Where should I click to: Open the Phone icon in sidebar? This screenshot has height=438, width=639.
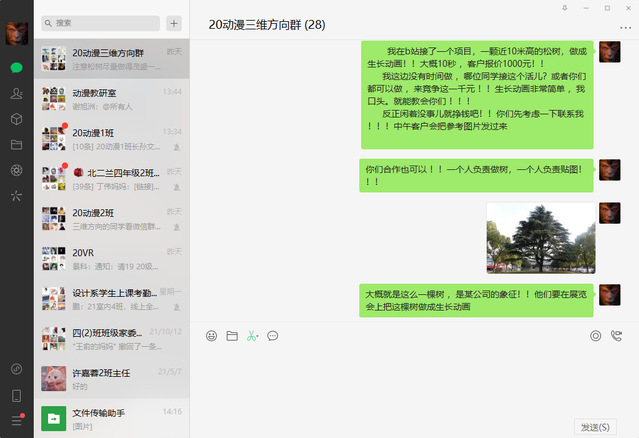click(16, 396)
